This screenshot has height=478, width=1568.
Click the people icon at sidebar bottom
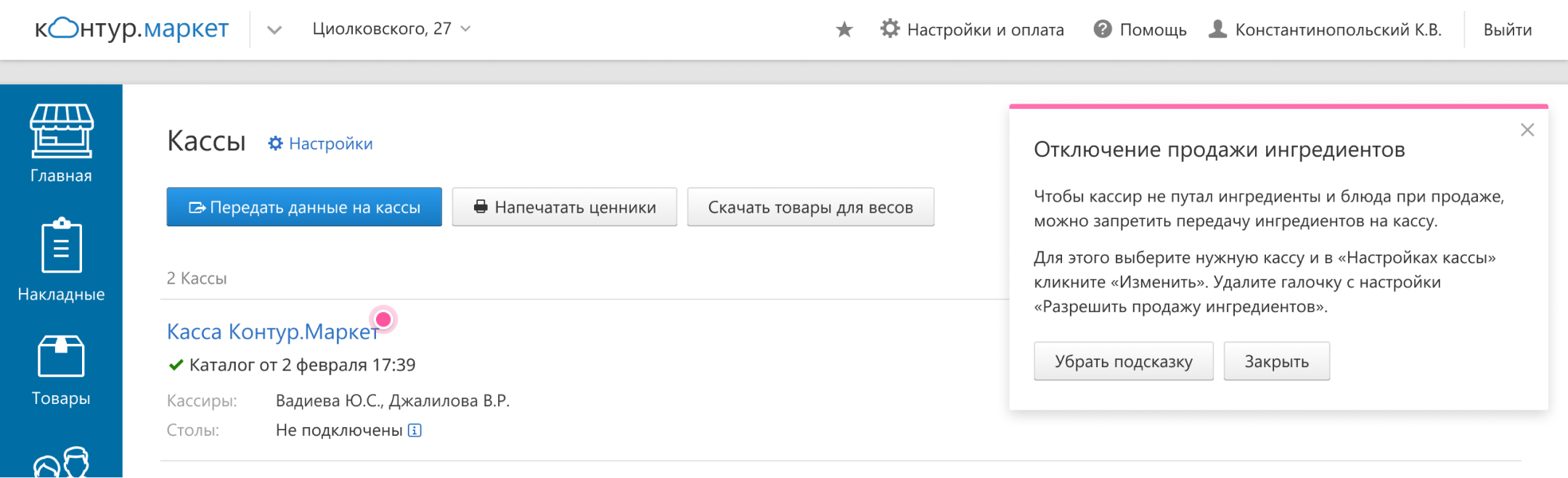click(61, 462)
